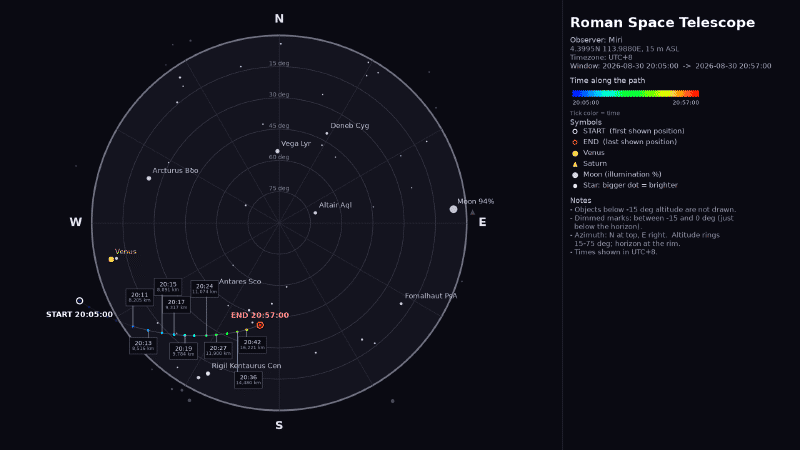The height and width of the screenshot is (450, 800).
Task: Click the 20:42 time label box
Action: (x=252, y=344)
